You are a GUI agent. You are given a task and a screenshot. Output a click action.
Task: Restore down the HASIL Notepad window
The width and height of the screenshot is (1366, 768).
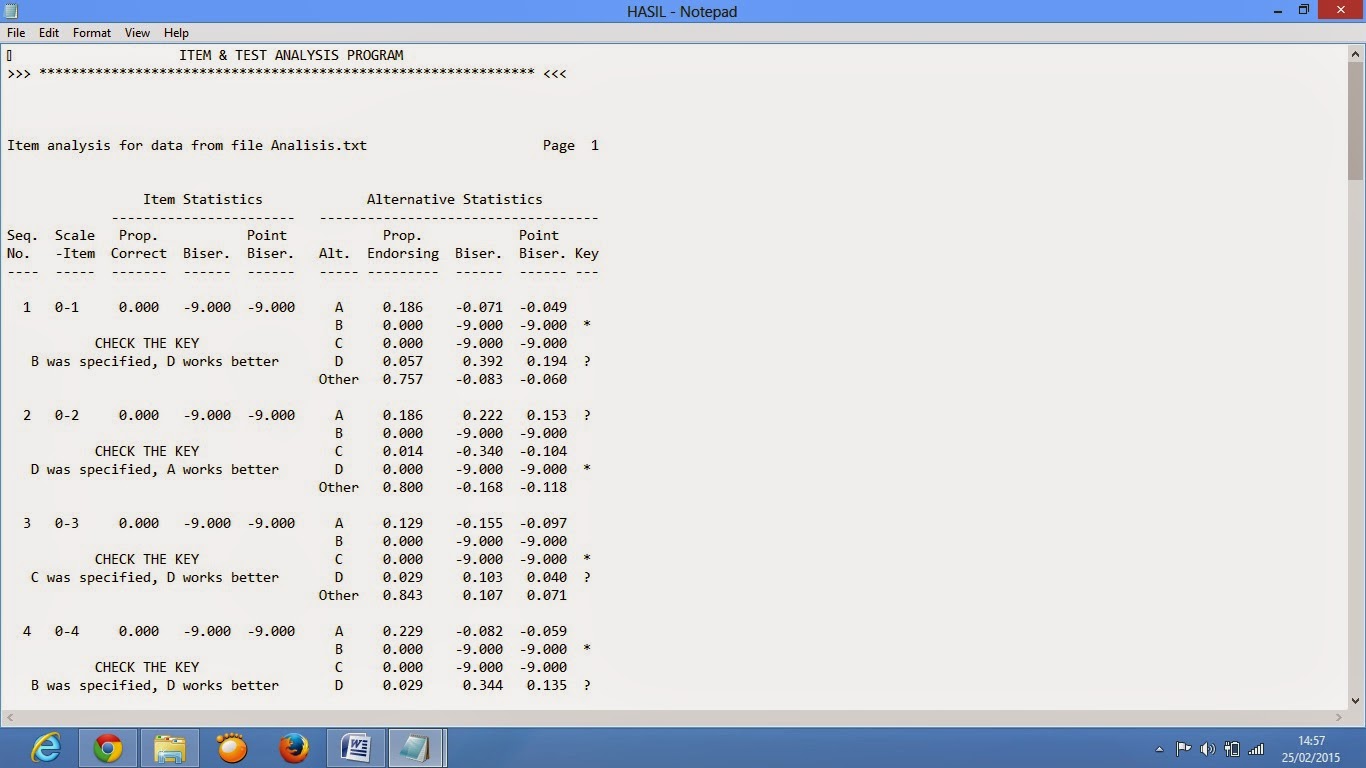1303,10
